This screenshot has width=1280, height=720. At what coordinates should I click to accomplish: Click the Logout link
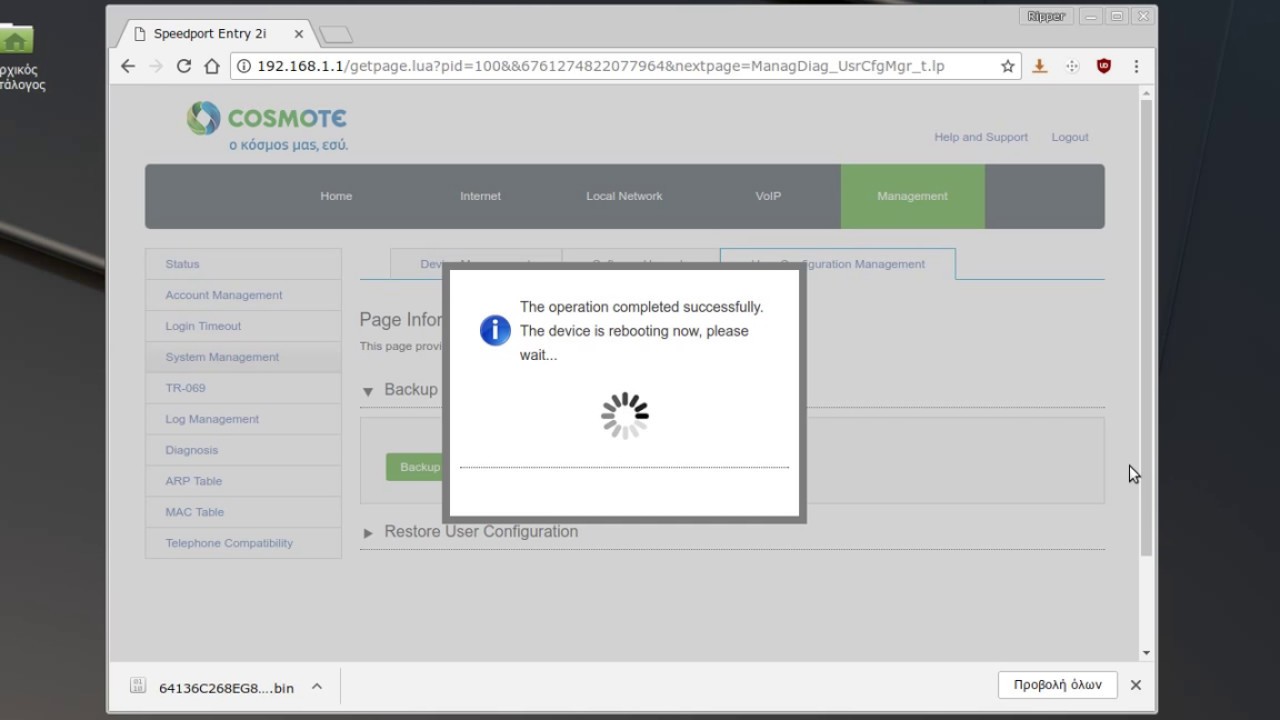coord(1070,137)
